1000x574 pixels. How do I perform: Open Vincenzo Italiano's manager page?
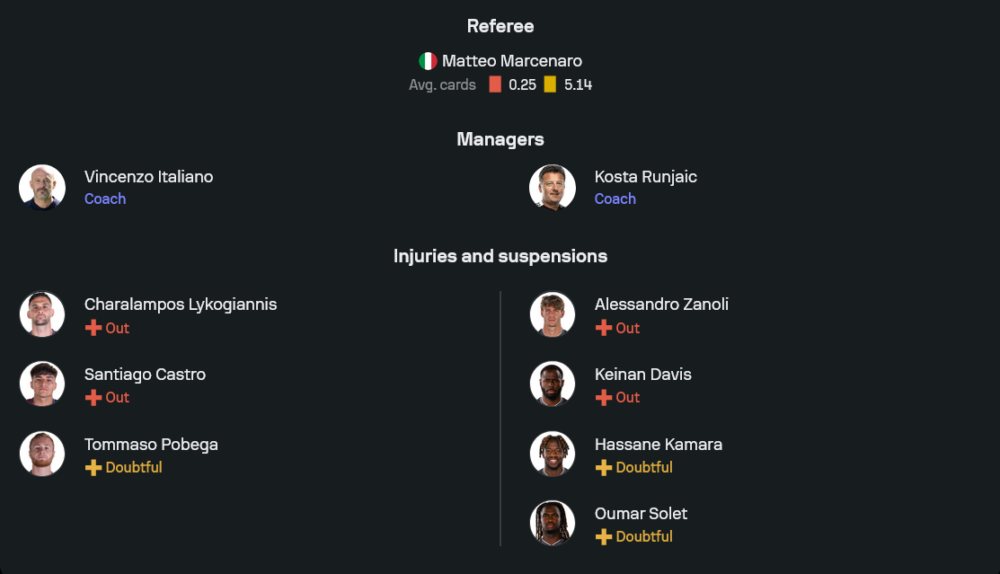(148, 177)
